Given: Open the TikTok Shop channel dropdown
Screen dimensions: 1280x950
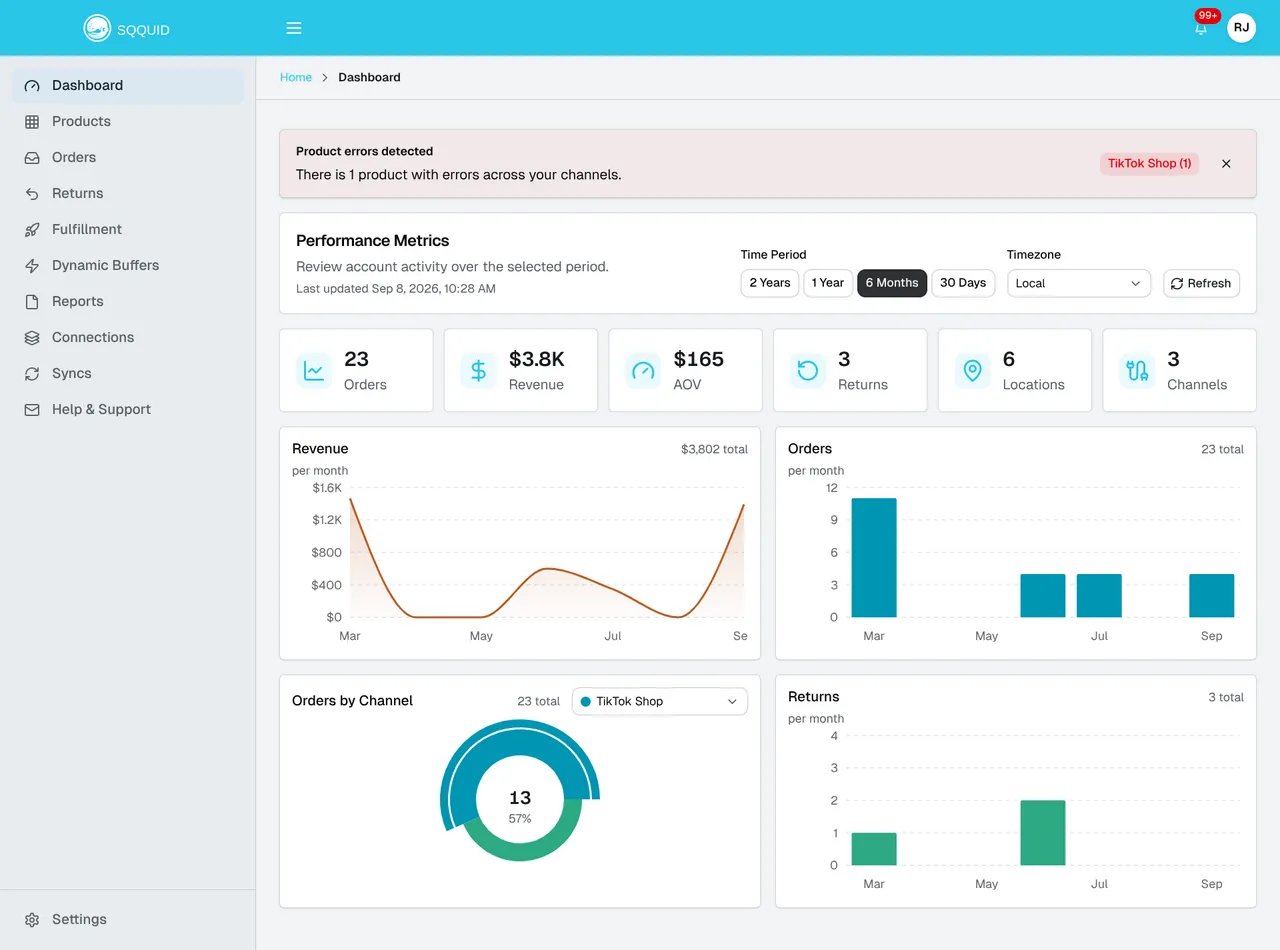Looking at the screenshot, I should pos(660,701).
